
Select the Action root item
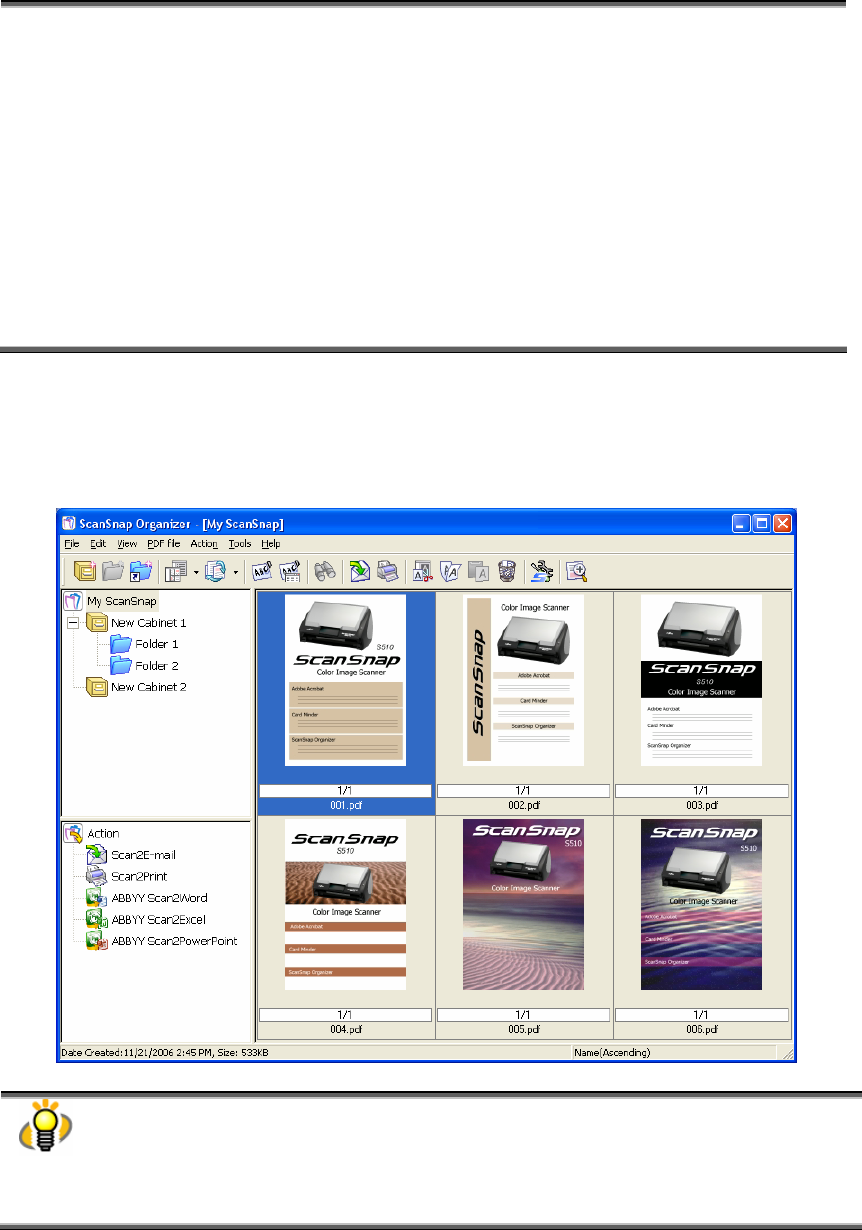pos(103,833)
